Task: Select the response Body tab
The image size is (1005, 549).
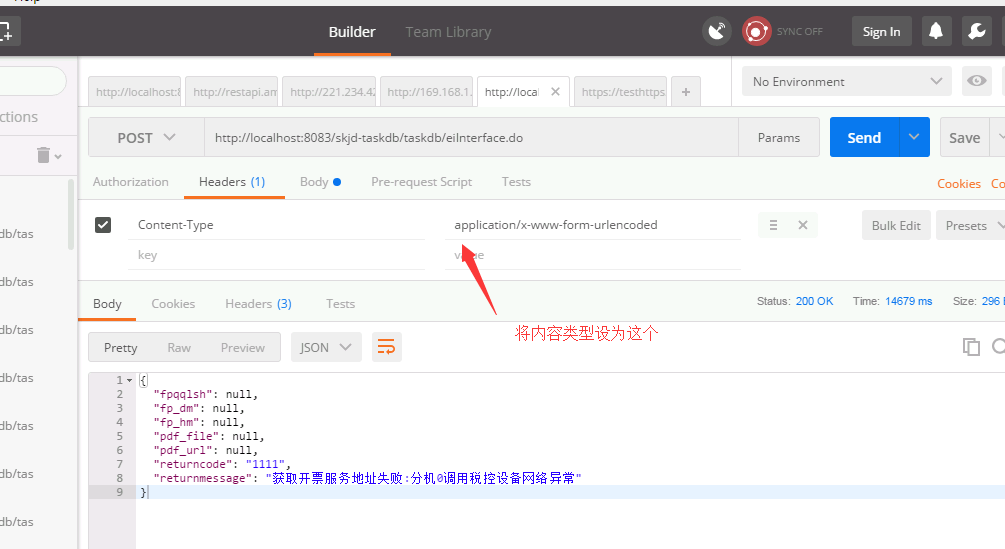Action: pyautogui.click(x=107, y=304)
